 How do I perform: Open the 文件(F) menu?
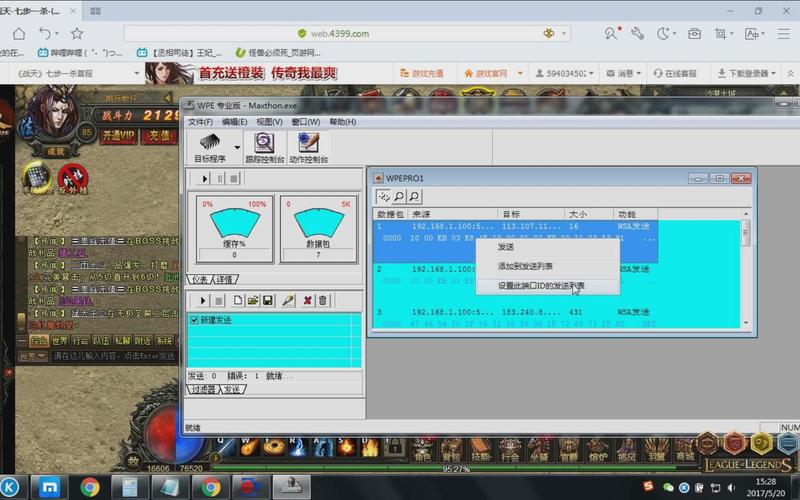[201, 121]
